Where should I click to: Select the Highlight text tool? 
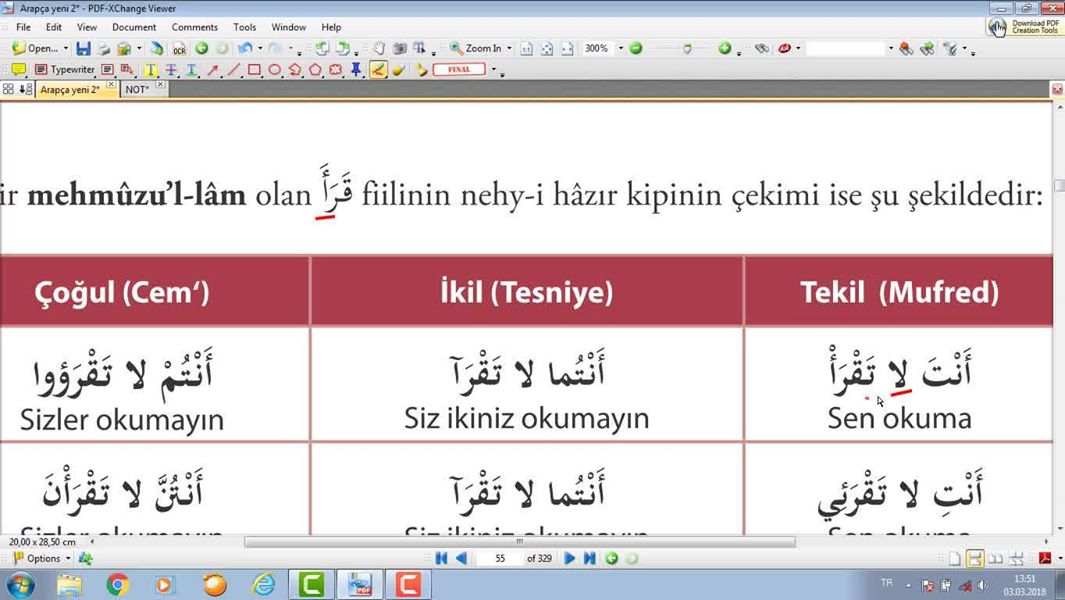[151, 69]
